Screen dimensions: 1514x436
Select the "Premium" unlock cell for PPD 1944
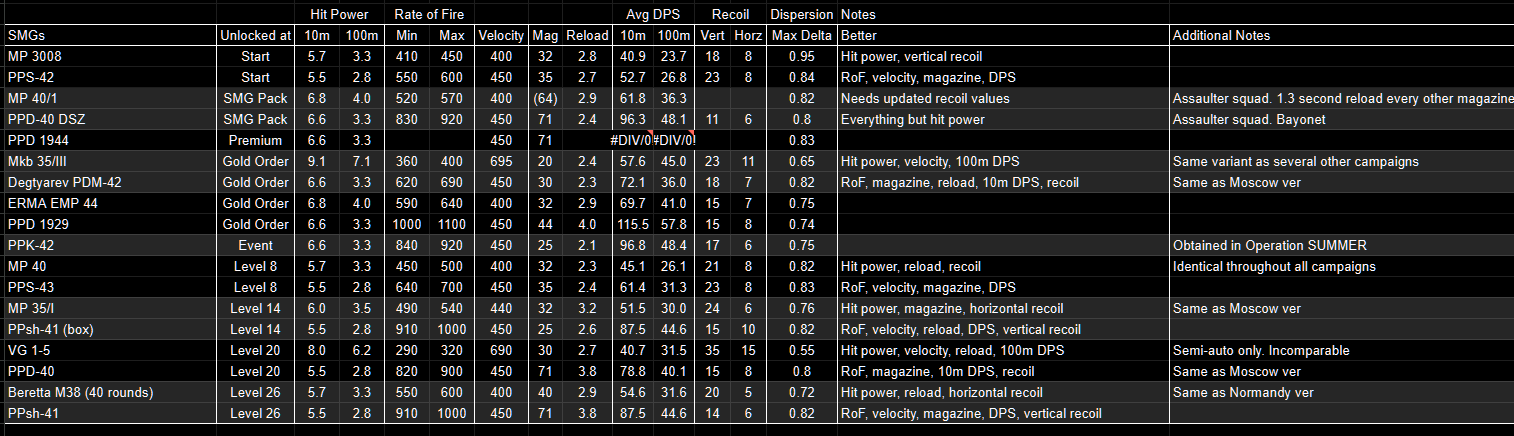point(255,141)
